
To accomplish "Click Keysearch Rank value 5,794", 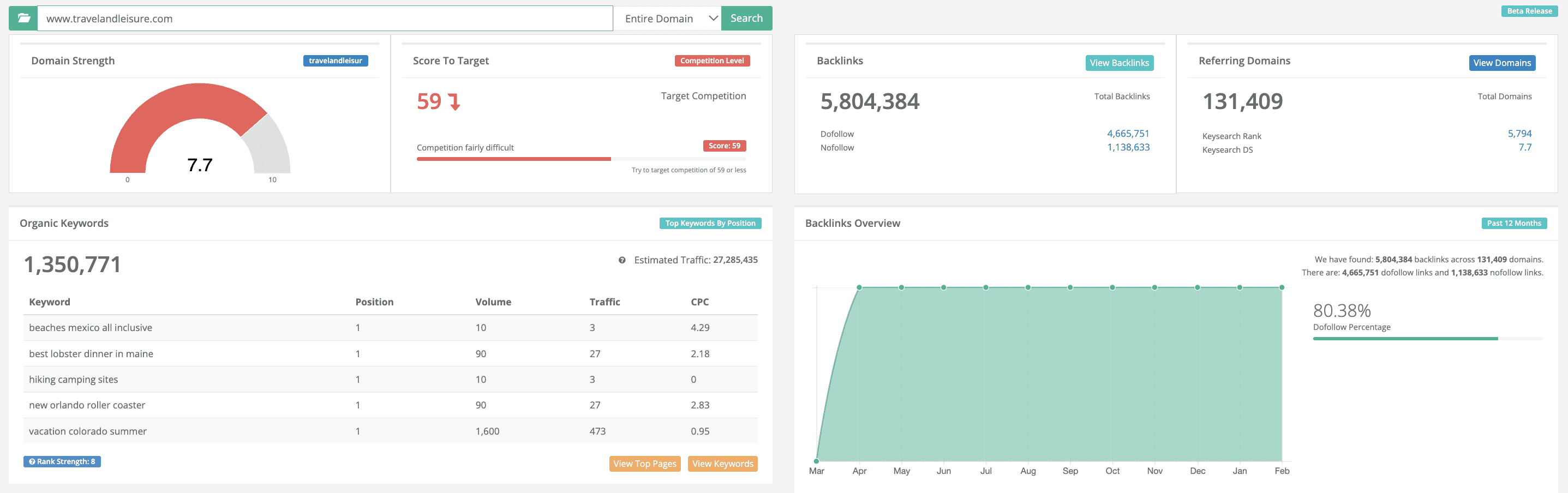I will tap(1519, 133).
